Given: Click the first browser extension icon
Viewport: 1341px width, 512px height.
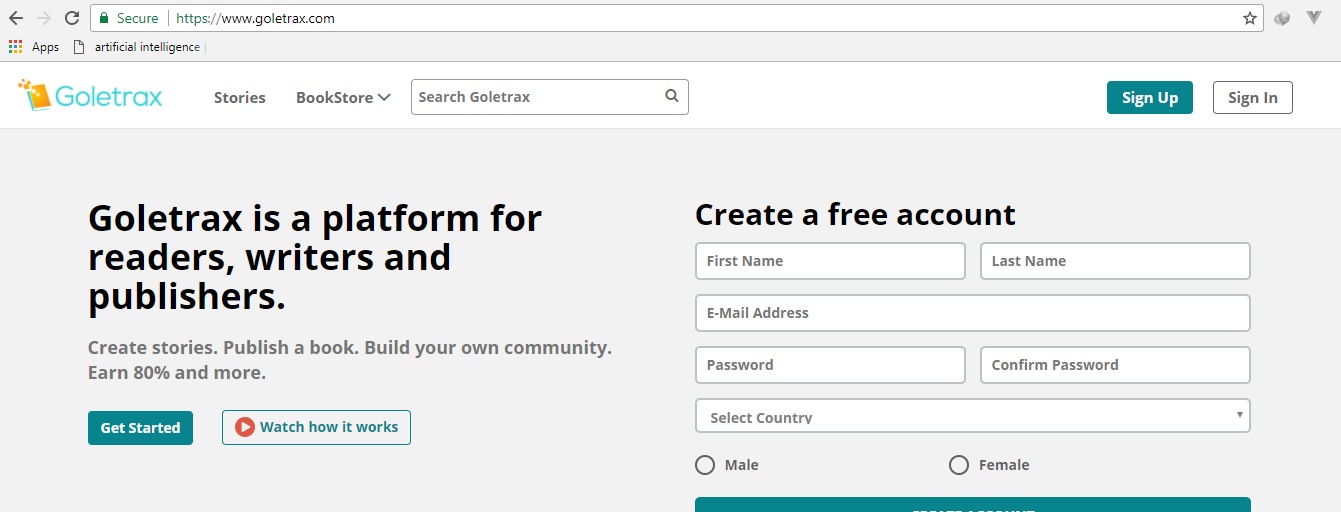Looking at the screenshot, I should click(1283, 18).
